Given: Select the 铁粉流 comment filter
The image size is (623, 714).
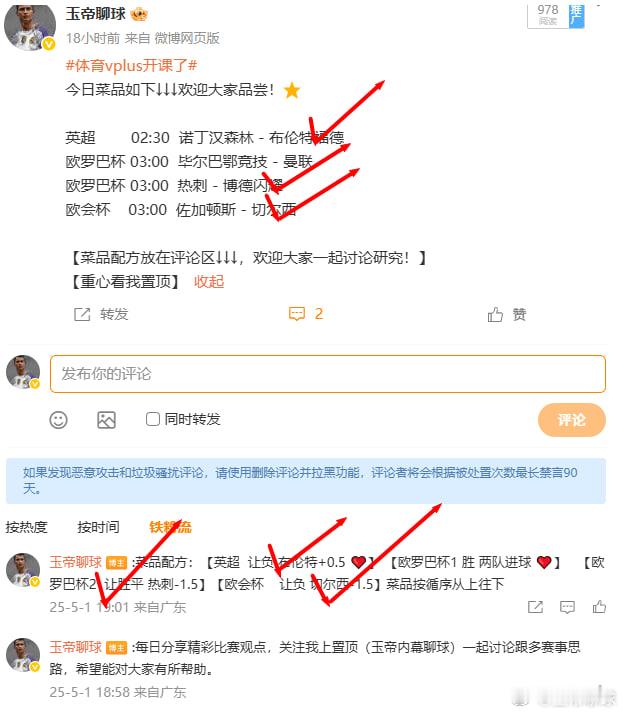Looking at the screenshot, I should pyautogui.click(x=170, y=527).
